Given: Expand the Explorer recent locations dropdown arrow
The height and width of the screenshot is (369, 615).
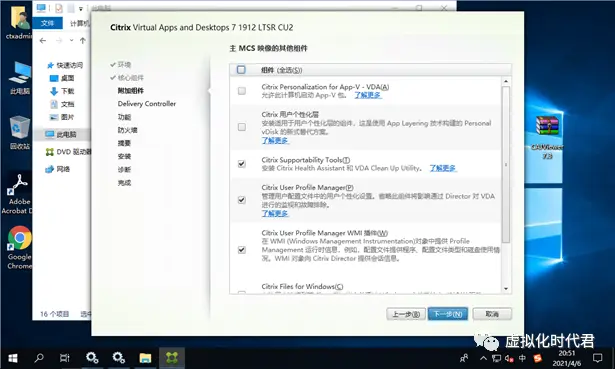Looking at the screenshot, I should [x=71, y=40].
